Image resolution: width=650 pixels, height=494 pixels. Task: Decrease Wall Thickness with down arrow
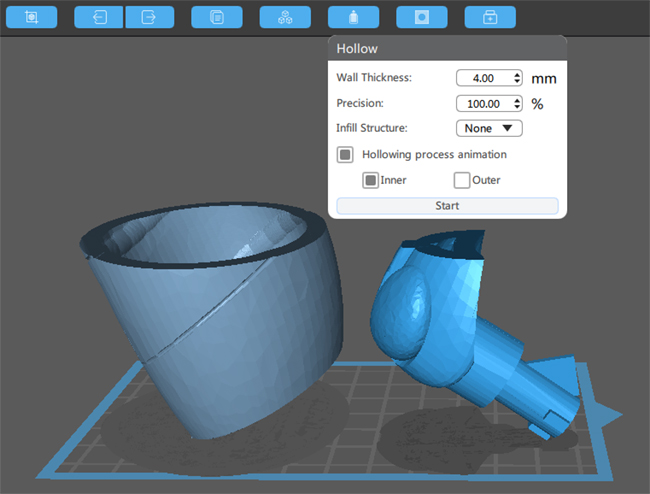pos(517,81)
